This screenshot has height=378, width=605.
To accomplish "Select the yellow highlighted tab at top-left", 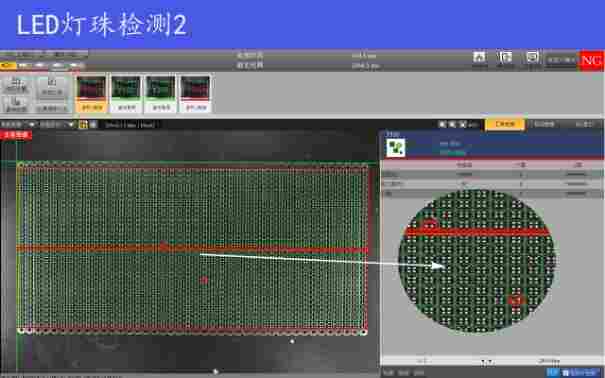I will tap(8, 66).
